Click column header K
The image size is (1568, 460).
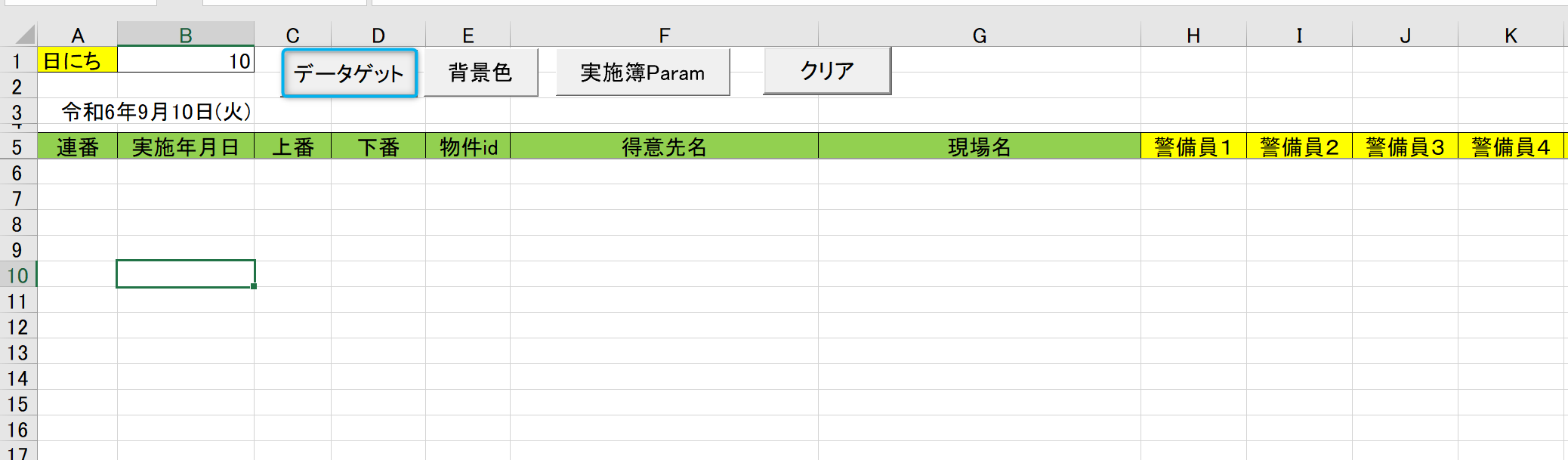click(1511, 36)
